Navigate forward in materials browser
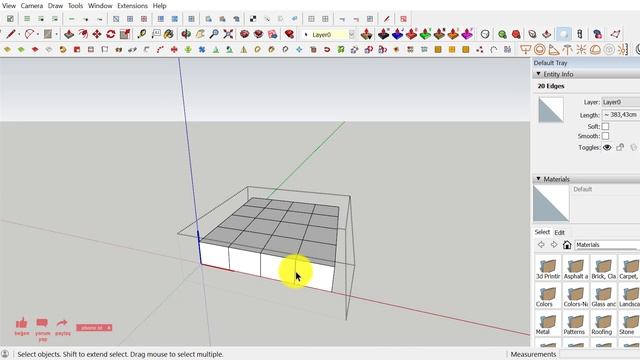Screen dimensions: 640x360 (x=554, y=244)
